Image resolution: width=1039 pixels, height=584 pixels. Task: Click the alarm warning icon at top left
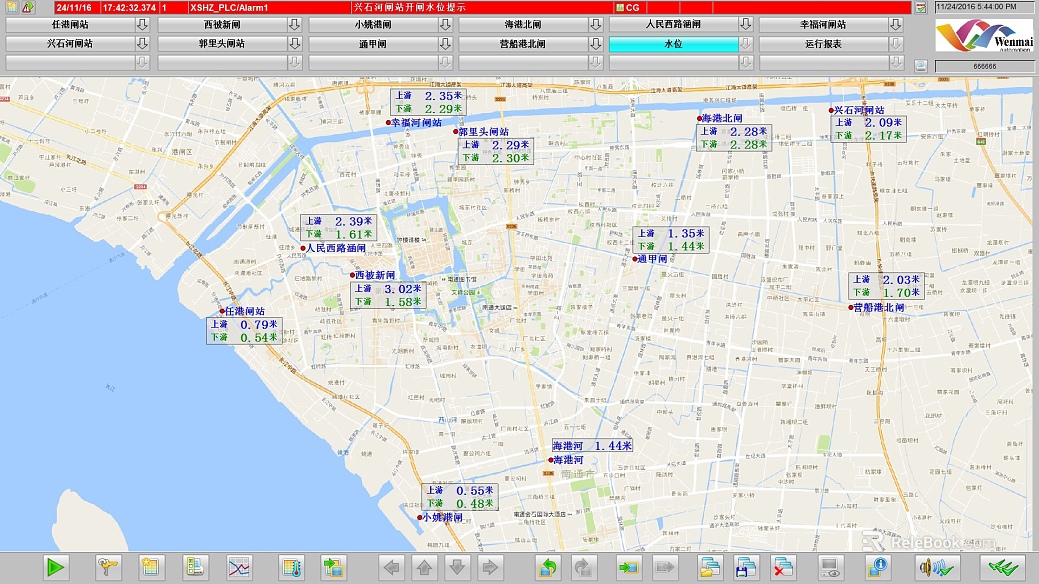28,7
